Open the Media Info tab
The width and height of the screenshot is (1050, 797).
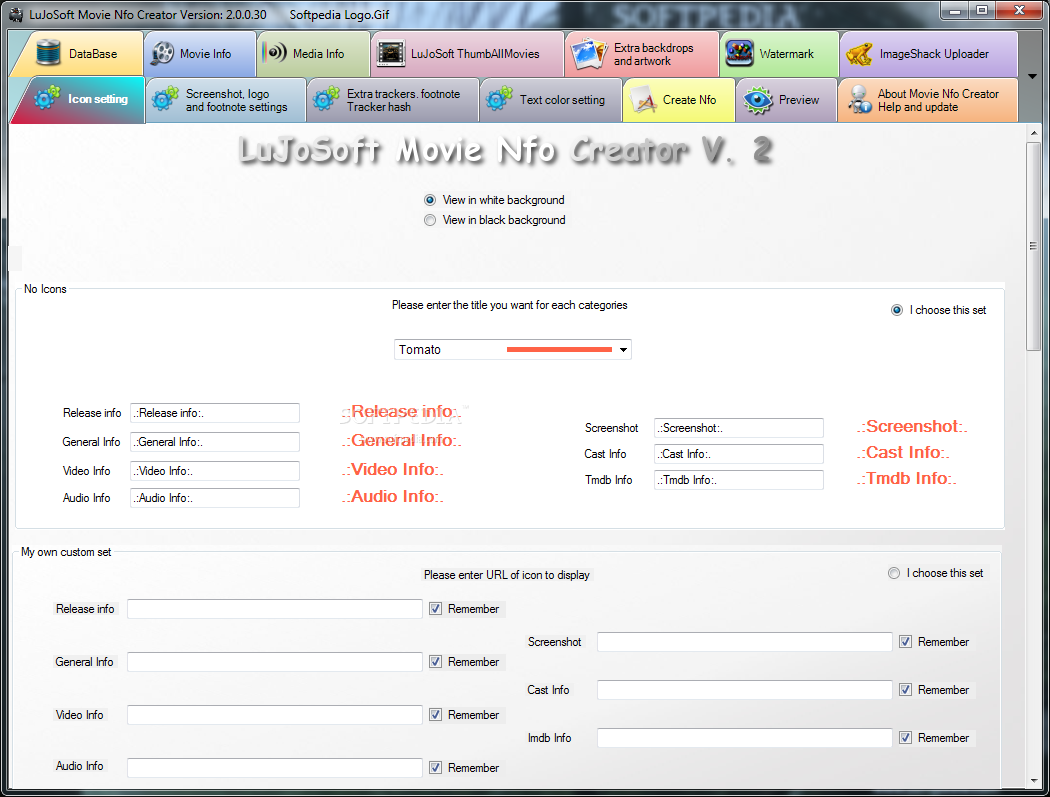point(313,54)
